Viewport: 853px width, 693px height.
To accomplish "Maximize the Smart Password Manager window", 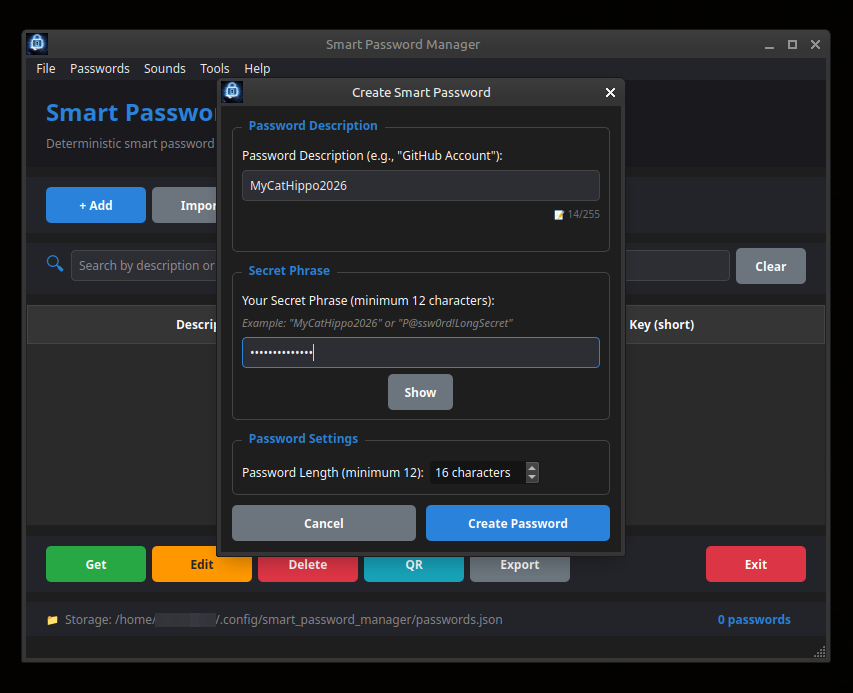I will pyautogui.click(x=792, y=45).
